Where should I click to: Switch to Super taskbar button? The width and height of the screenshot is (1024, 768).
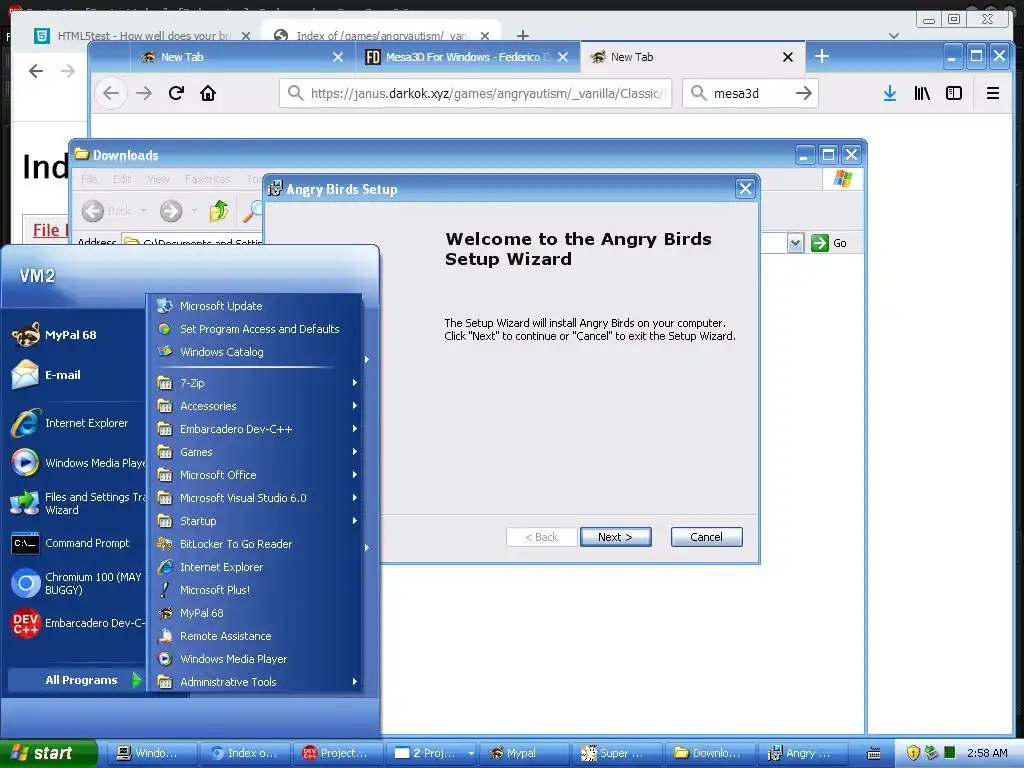[x=616, y=753]
